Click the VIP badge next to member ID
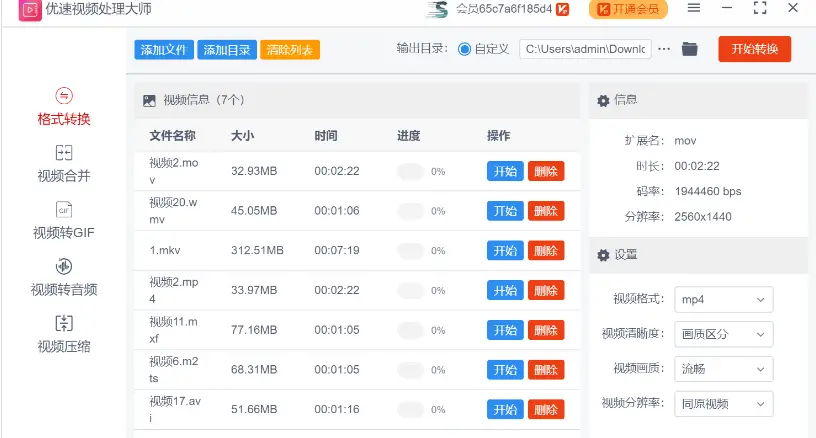The width and height of the screenshot is (816, 438). tap(562, 9)
